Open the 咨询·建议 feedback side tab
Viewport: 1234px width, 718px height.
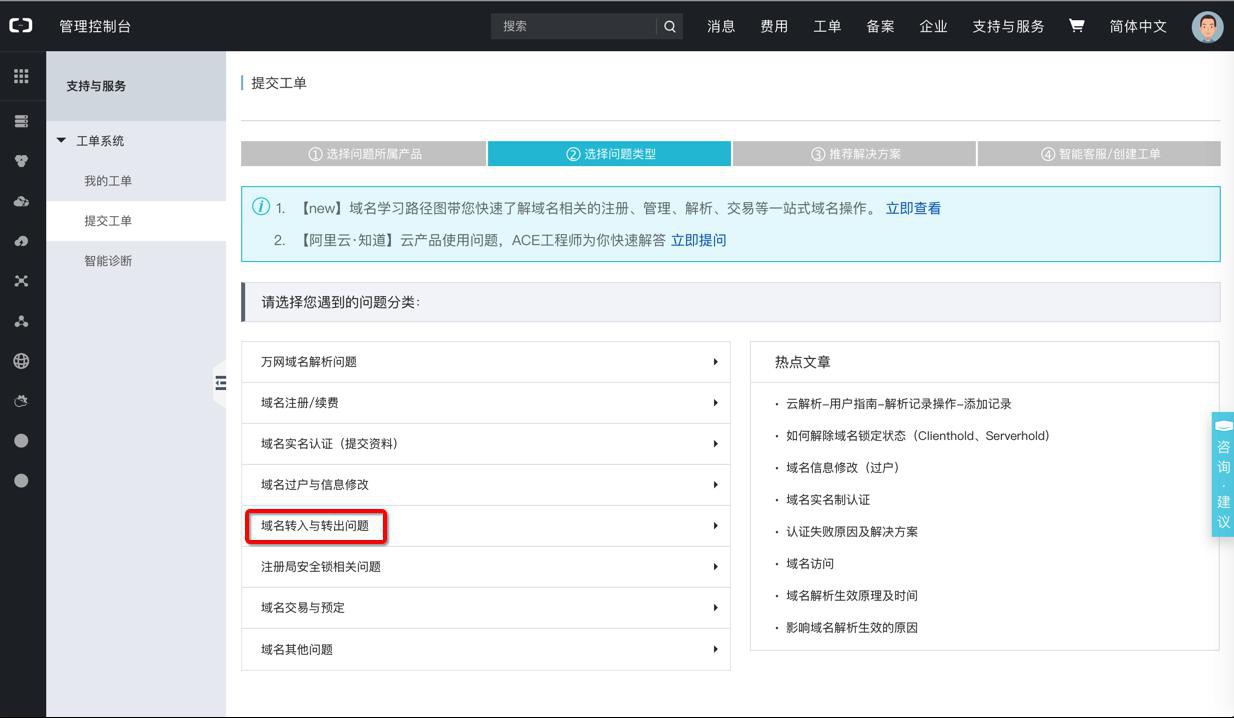point(1223,474)
